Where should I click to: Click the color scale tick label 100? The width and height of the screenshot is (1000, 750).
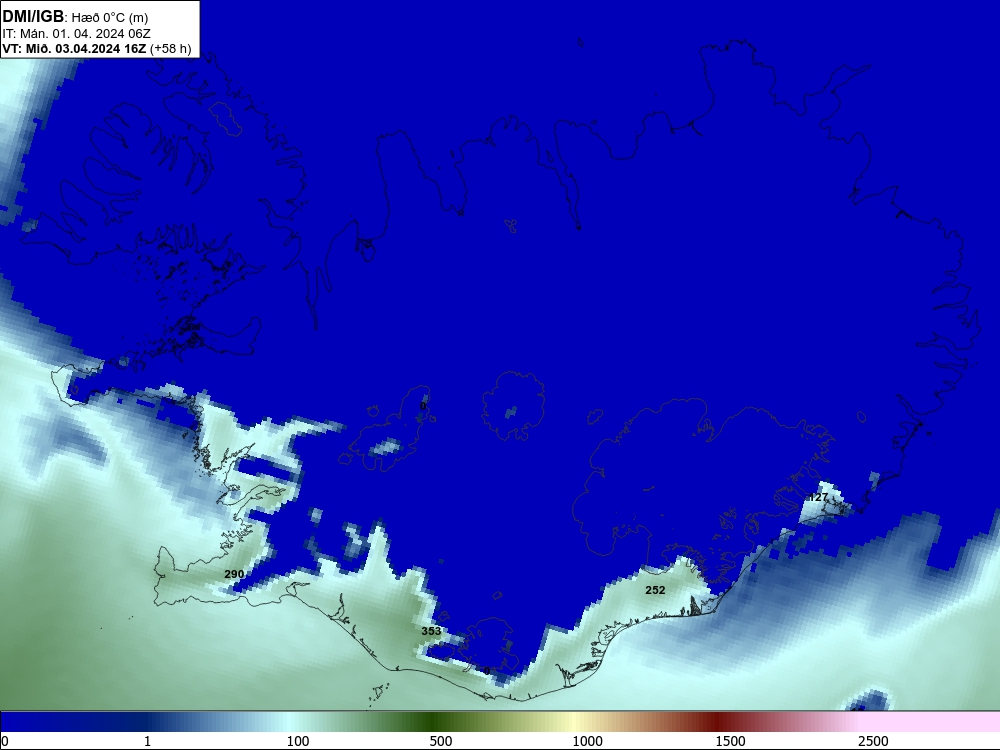click(298, 741)
